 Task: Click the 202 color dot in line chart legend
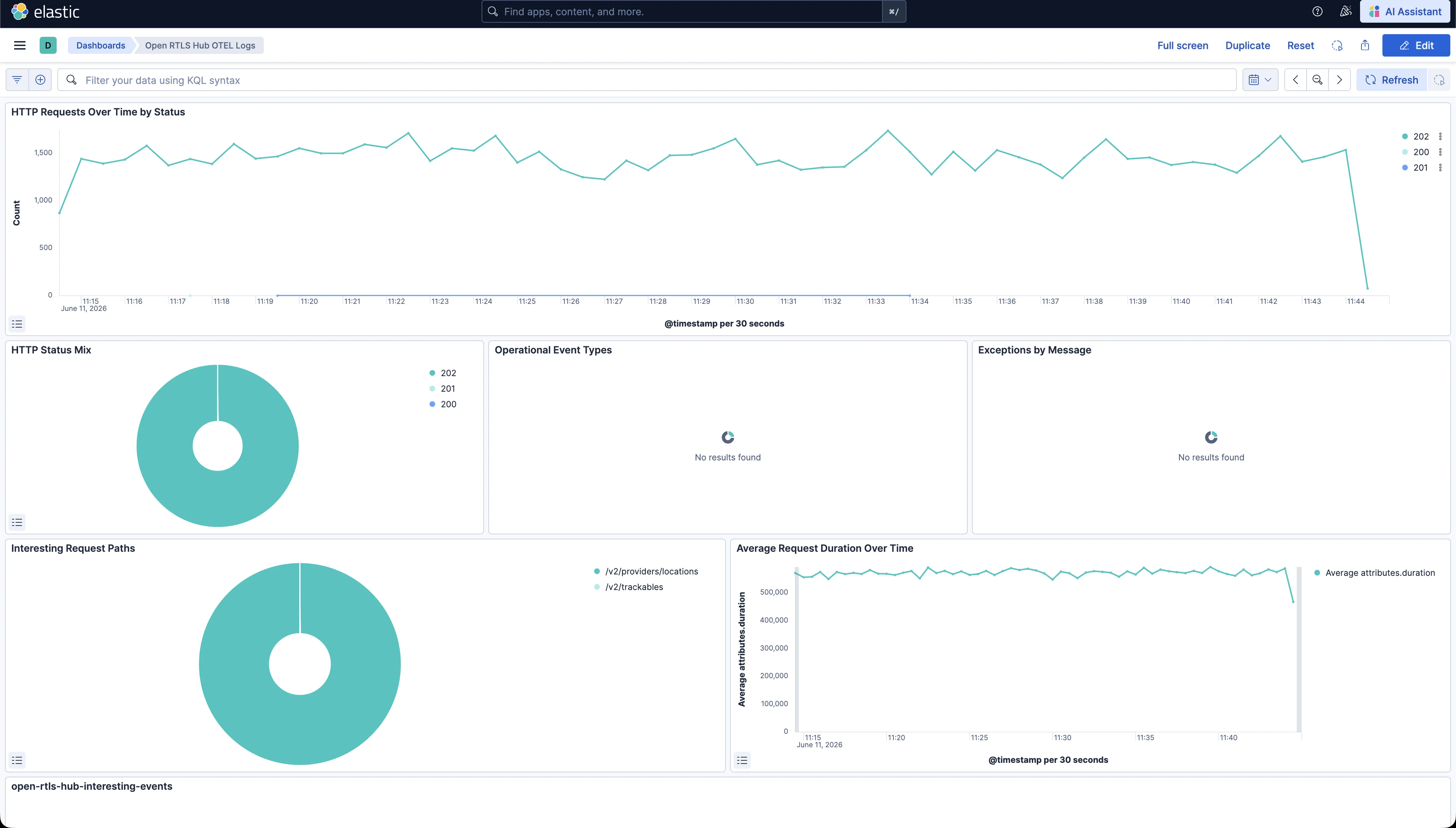click(1405, 136)
